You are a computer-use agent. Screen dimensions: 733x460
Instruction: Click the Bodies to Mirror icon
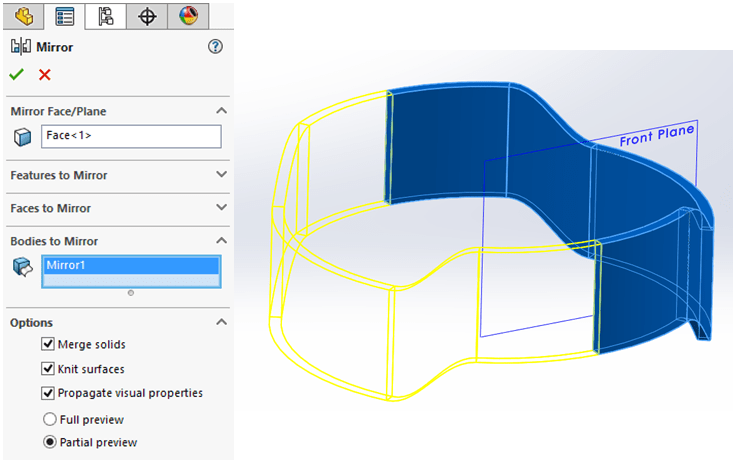[x=22, y=267]
